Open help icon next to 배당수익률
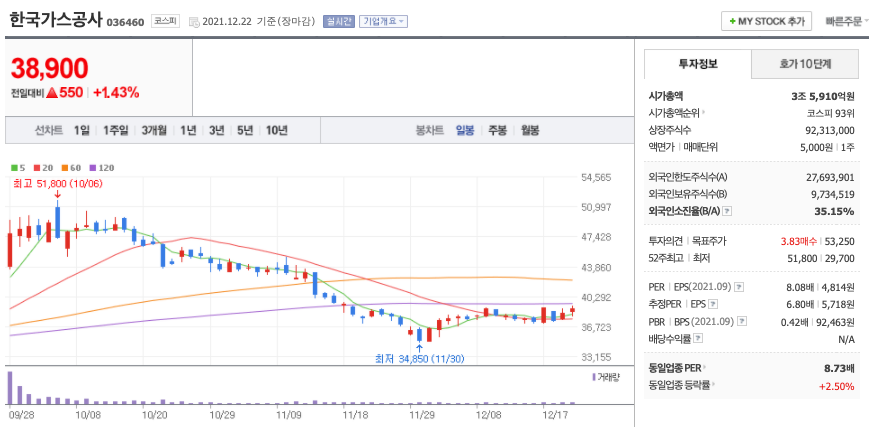Screen dimensions: 874x427 (x=698, y=338)
